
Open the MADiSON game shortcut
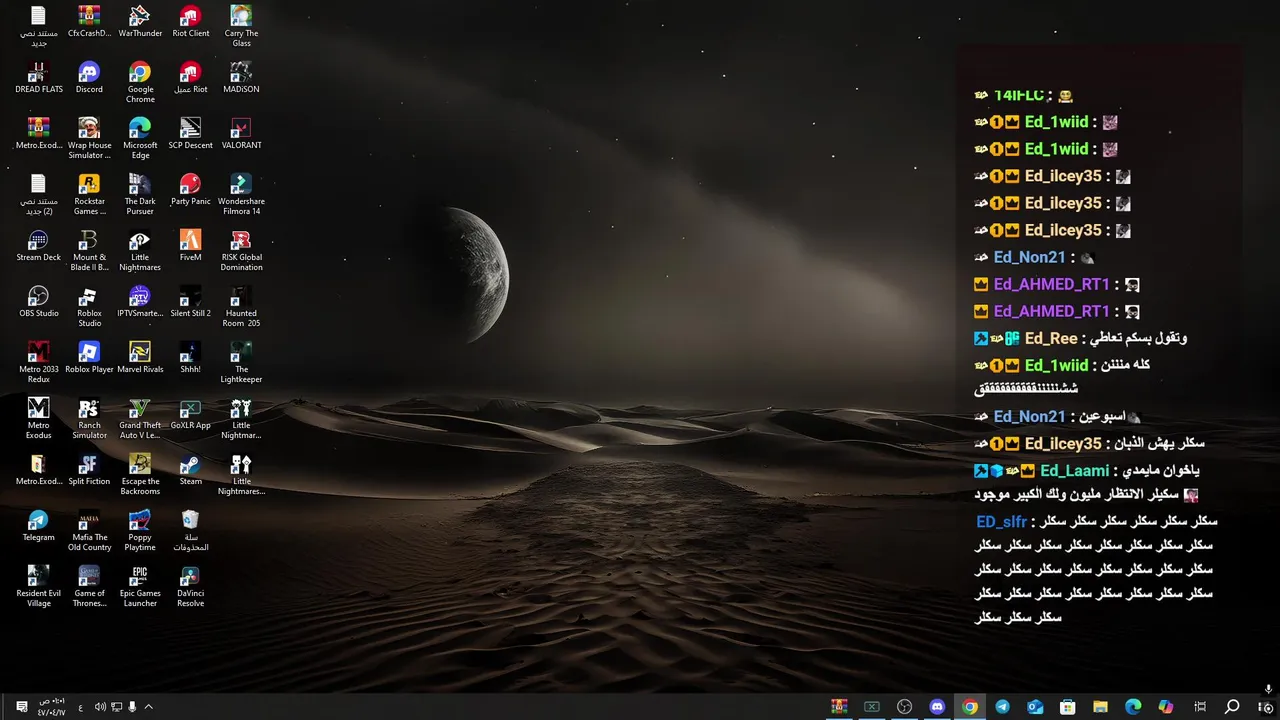(x=241, y=78)
